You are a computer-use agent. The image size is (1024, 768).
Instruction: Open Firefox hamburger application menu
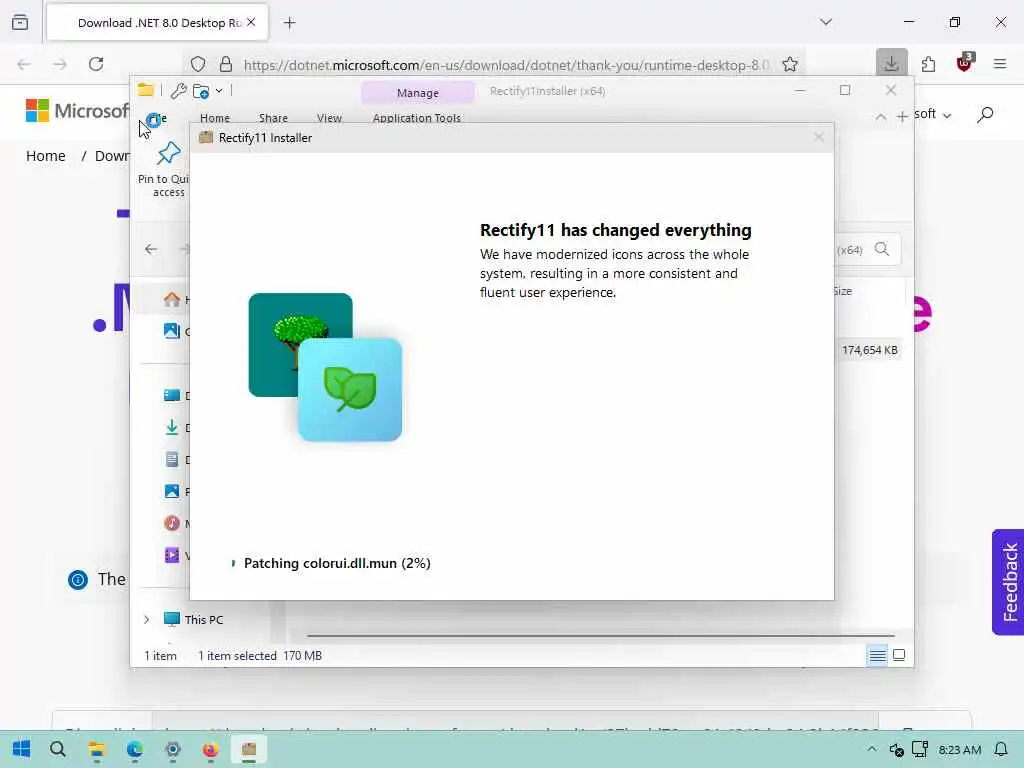click(1000, 64)
